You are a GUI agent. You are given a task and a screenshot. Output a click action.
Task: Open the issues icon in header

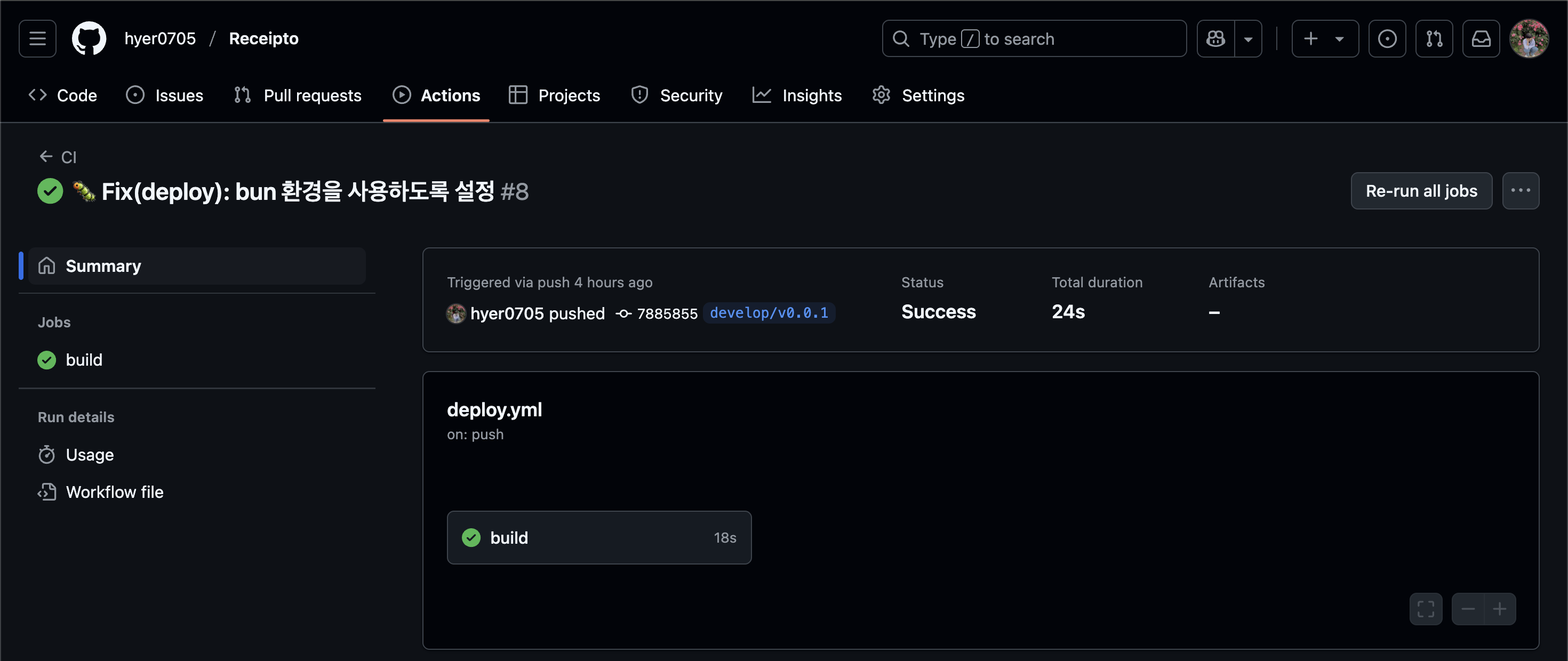coord(1387,38)
